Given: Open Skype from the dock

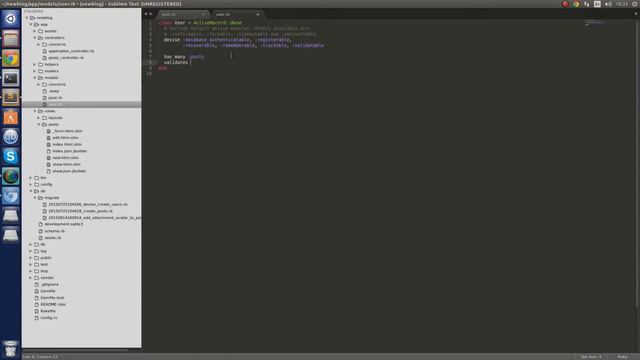Looking at the screenshot, I should pyautogui.click(x=11, y=156).
